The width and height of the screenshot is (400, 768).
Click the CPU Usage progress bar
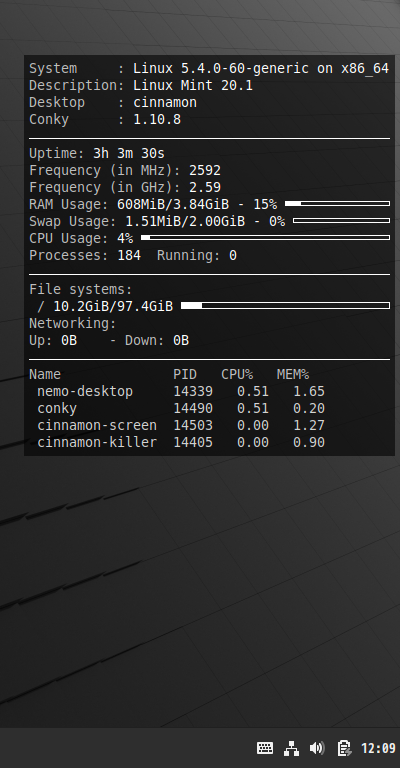(x=265, y=238)
